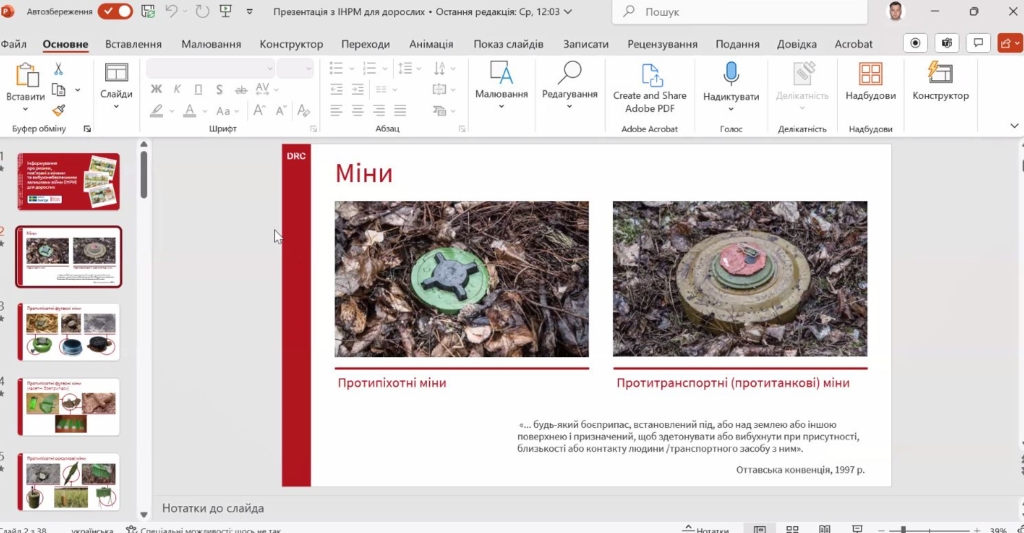
Task: Click the Конструктор designer icon
Action: [x=940, y=74]
